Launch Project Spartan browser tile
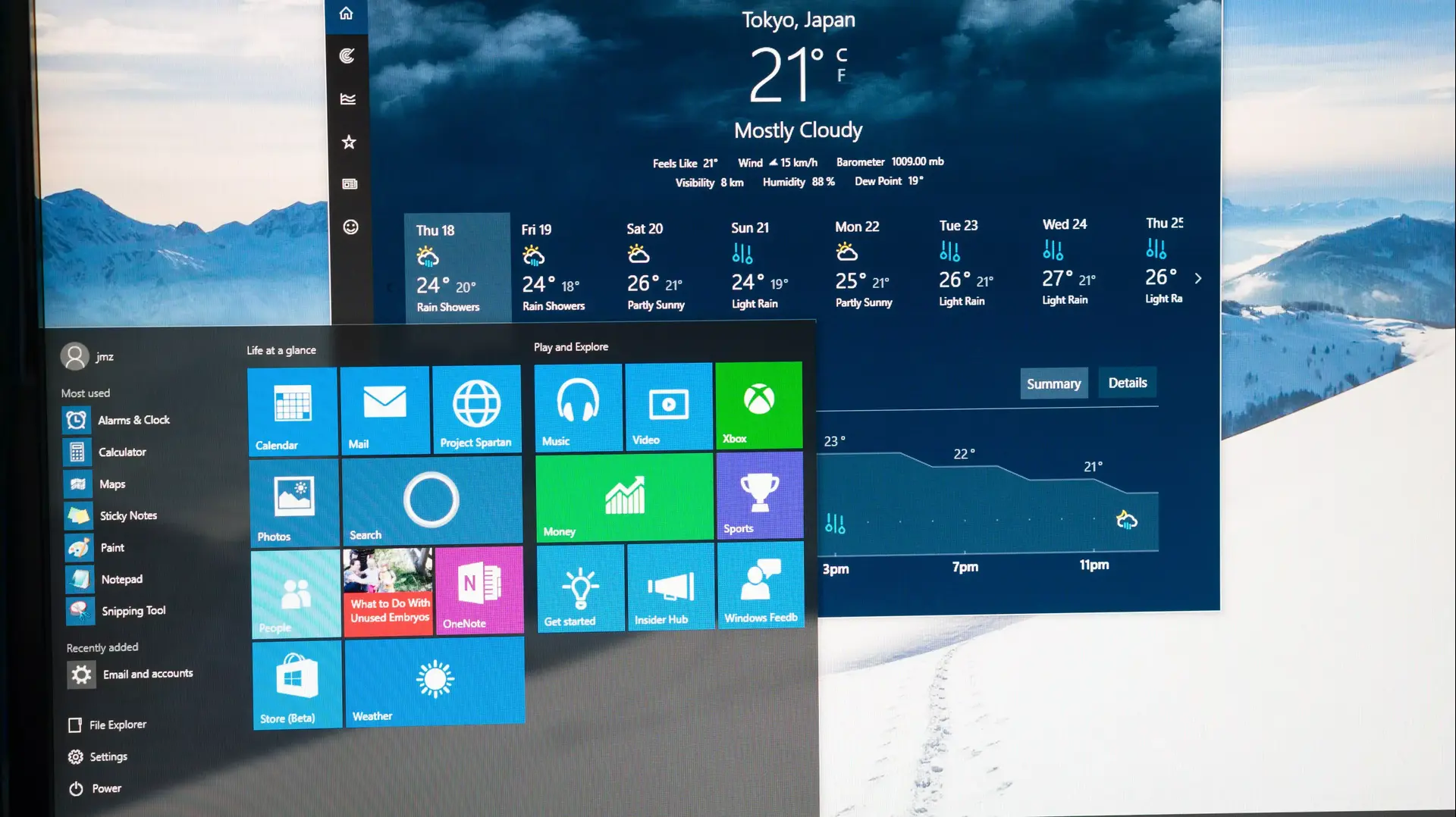This screenshot has height=817, width=1456. 477,409
